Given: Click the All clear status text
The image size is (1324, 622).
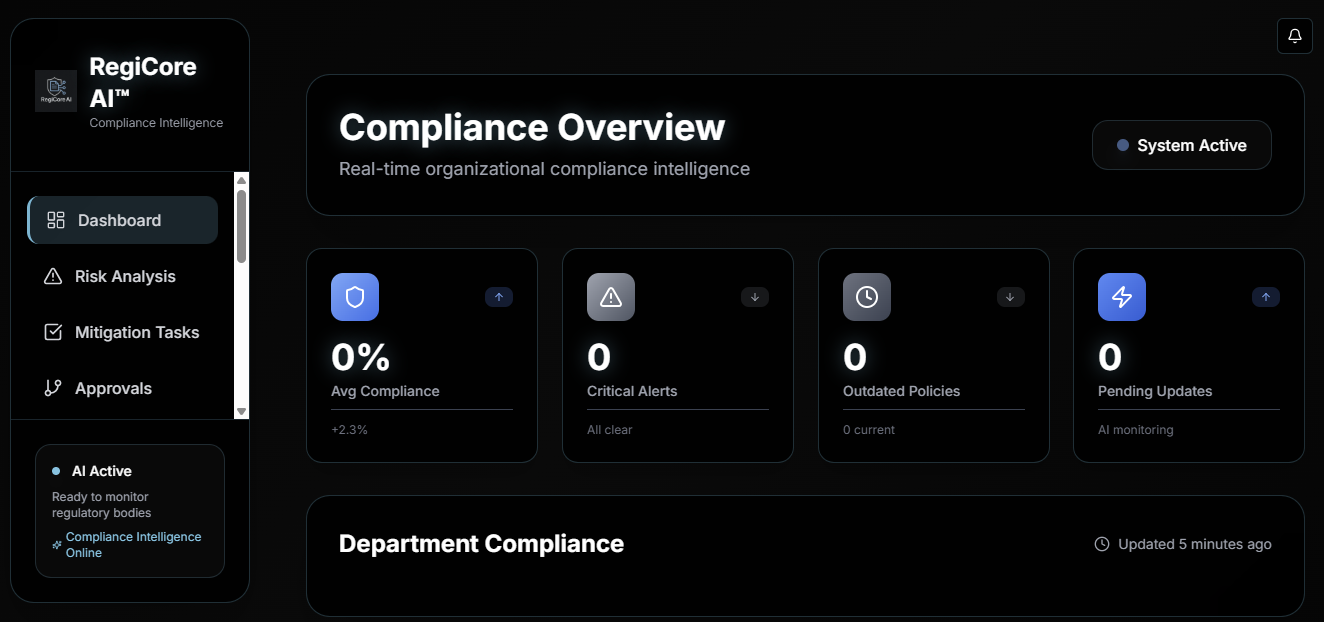Looking at the screenshot, I should coord(610,430).
